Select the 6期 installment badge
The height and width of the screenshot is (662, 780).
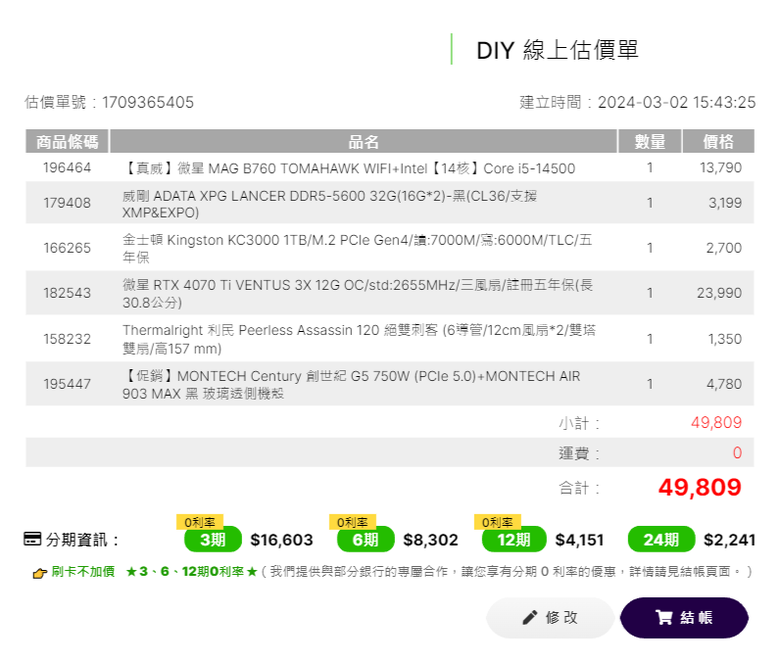coord(366,539)
